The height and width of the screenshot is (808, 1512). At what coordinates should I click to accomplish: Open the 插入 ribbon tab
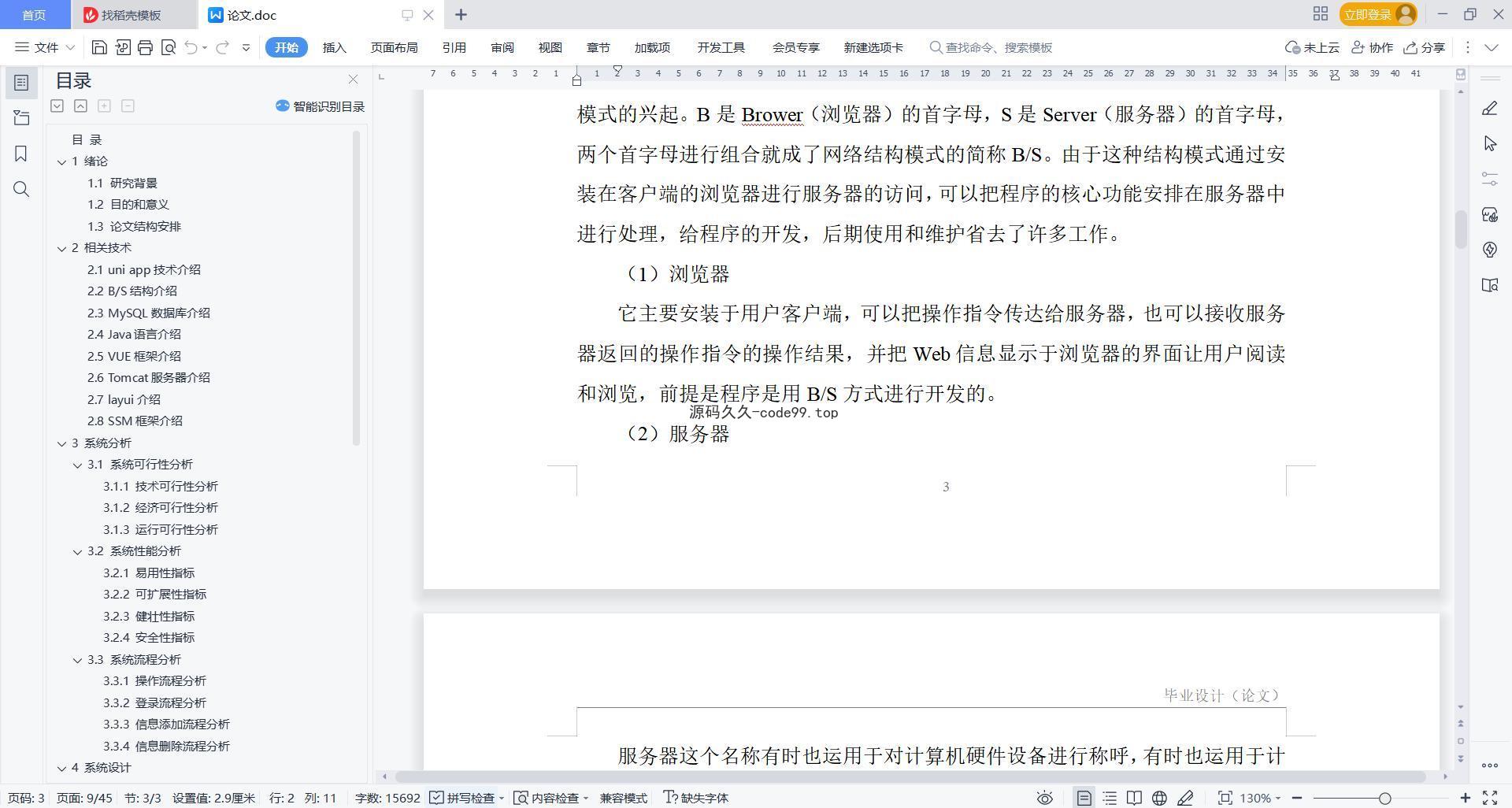[x=335, y=47]
